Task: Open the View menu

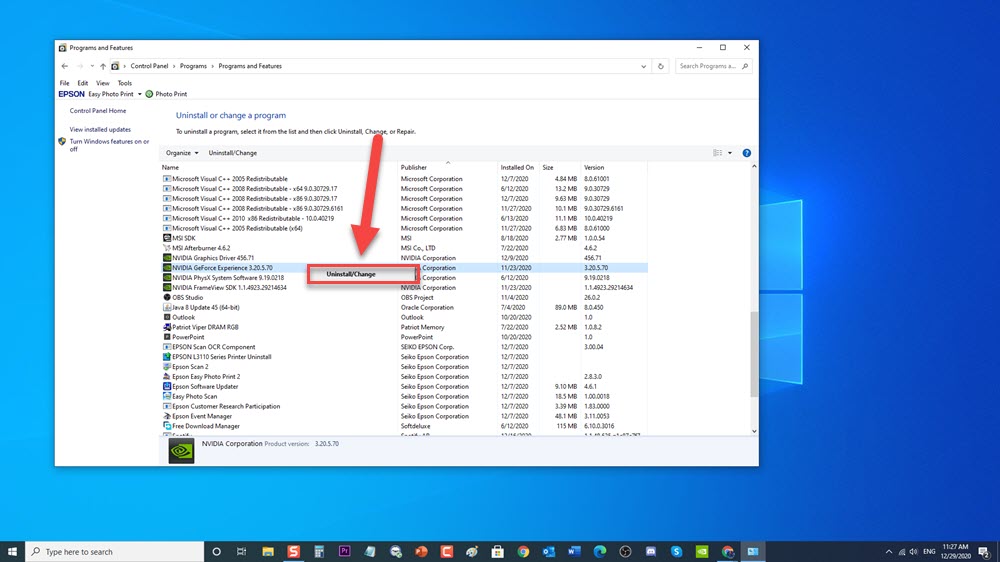Action: [x=103, y=83]
